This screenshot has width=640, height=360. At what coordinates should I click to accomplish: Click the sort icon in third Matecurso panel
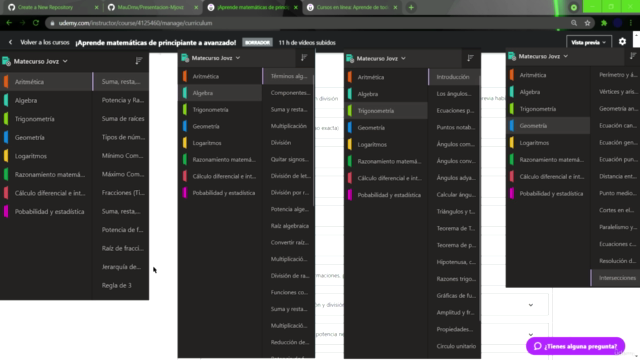click(x=470, y=58)
